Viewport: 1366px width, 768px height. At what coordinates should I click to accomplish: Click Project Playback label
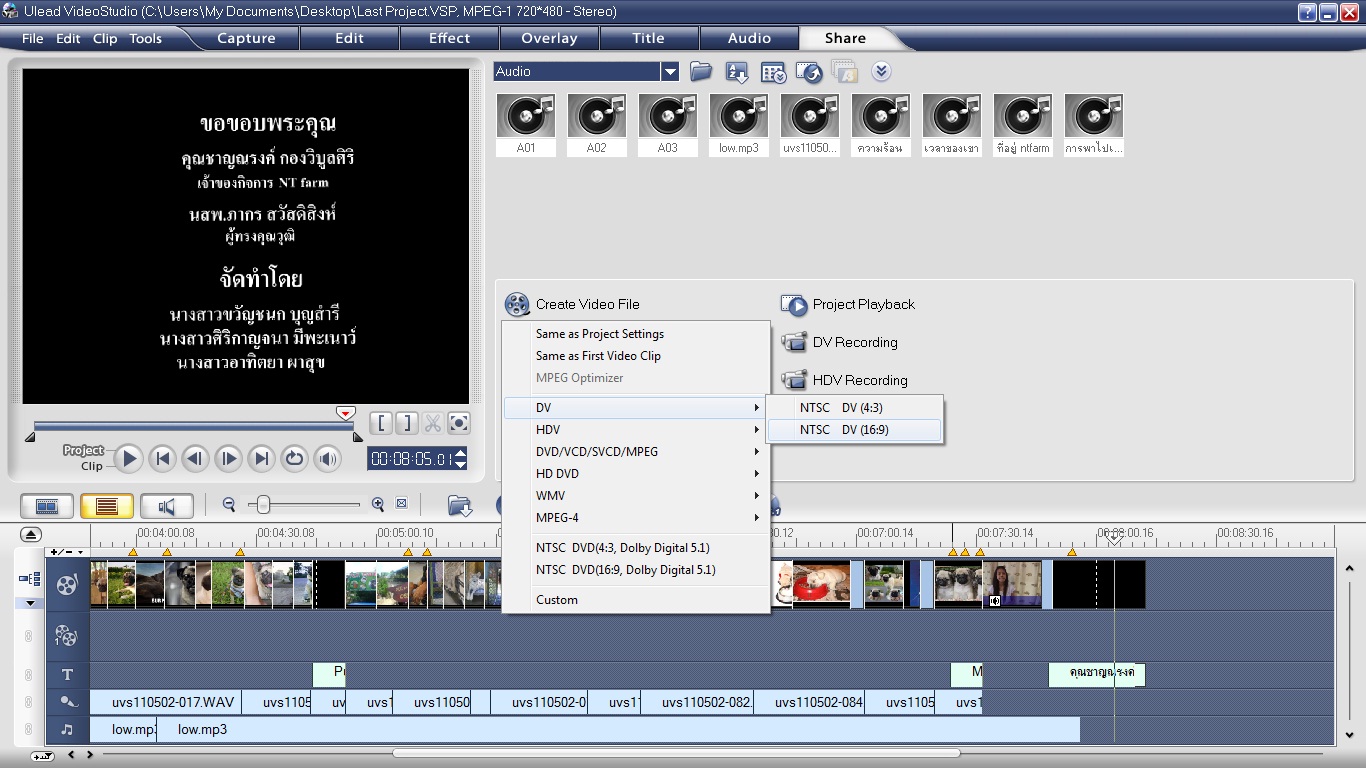pyautogui.click(x=864, y=305)
